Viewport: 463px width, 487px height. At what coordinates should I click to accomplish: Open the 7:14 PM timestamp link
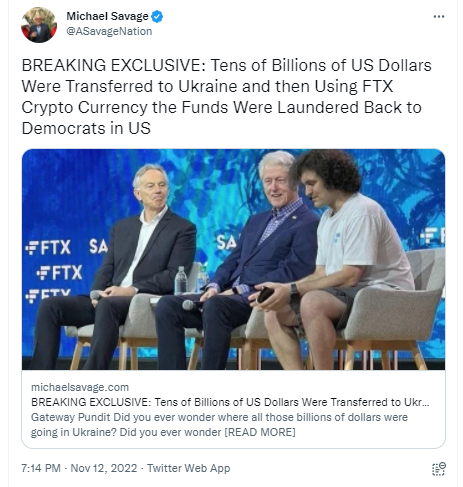click(x=41, y=468)
